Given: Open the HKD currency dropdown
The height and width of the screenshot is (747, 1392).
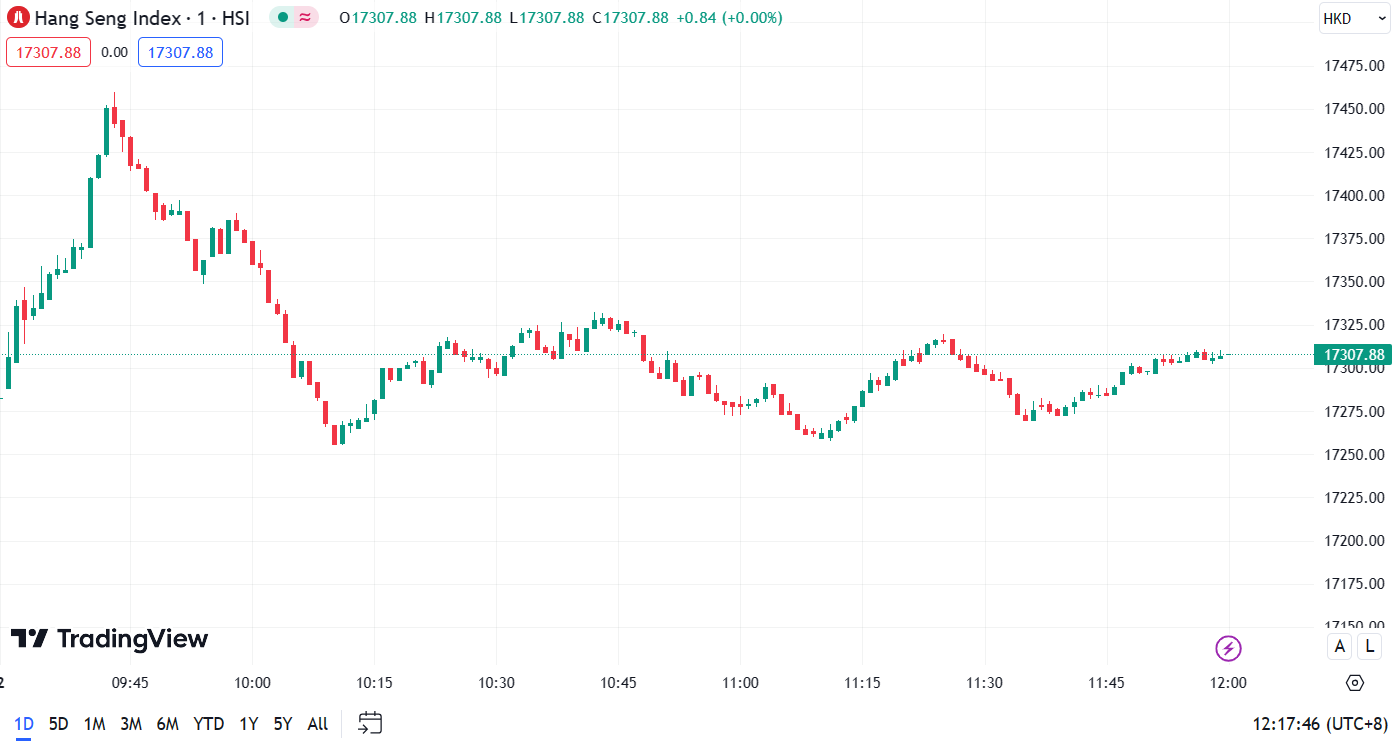Looking at the screenshot, I should pyautogui.click(x=1353, y=19).
